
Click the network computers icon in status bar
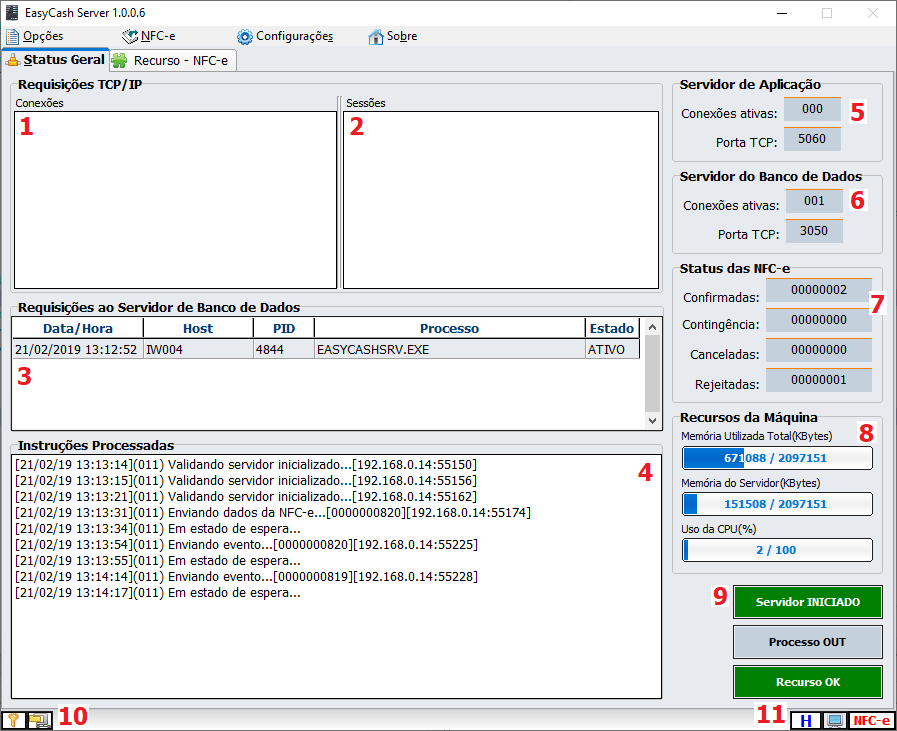click(x=39, y=719)
